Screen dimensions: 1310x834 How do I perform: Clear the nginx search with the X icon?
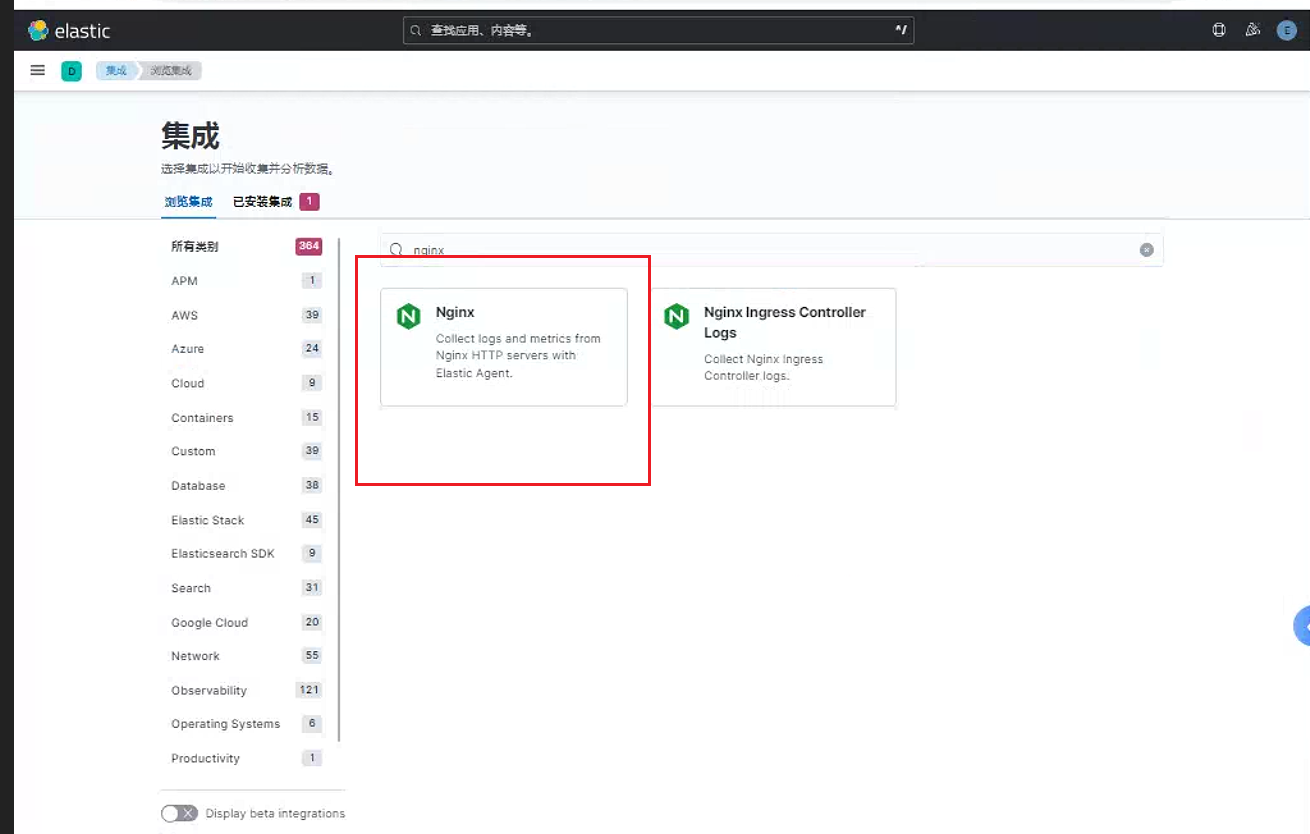(1147, 250)
